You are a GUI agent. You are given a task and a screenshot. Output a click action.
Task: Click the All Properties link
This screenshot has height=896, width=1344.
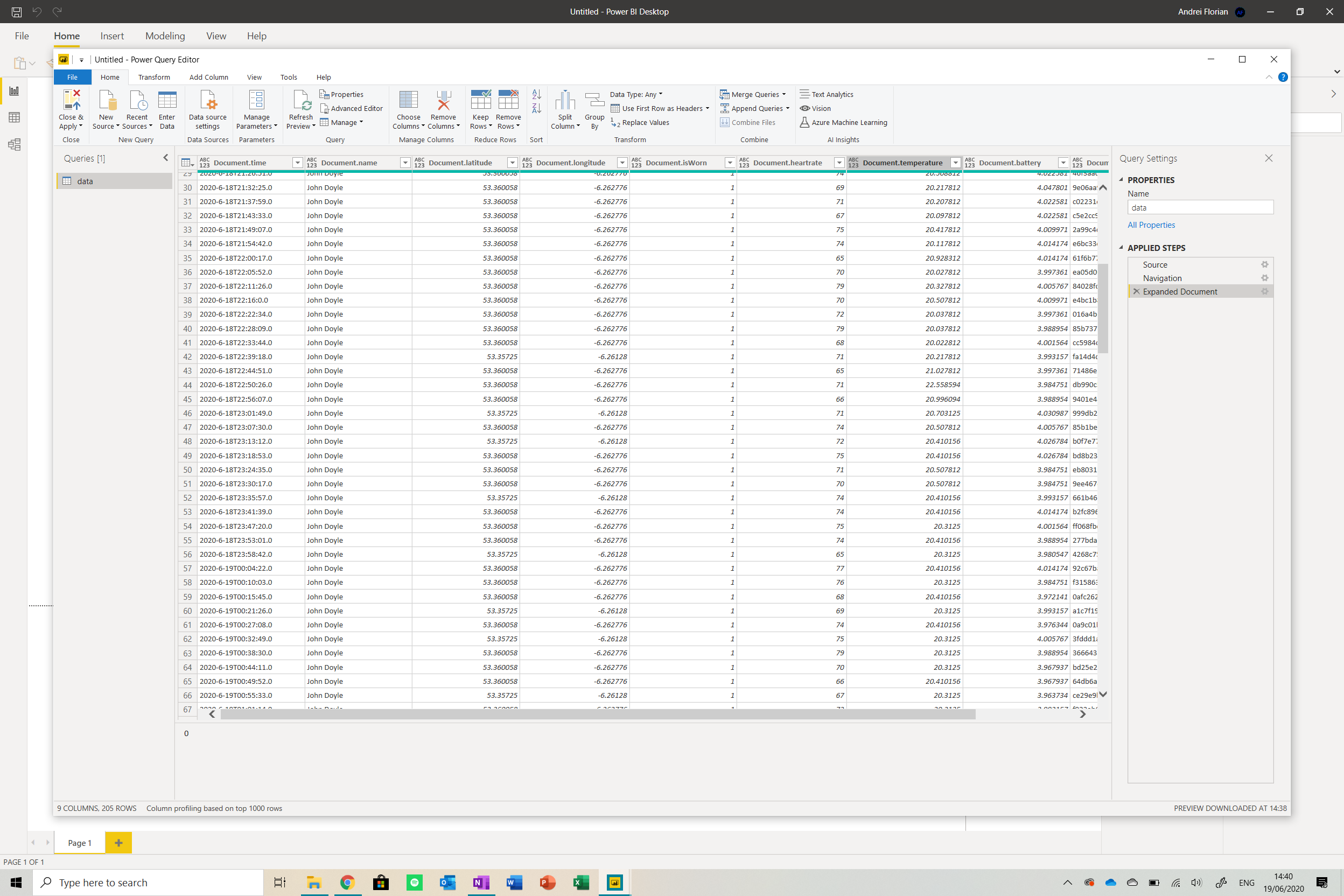coord(1151,225)
